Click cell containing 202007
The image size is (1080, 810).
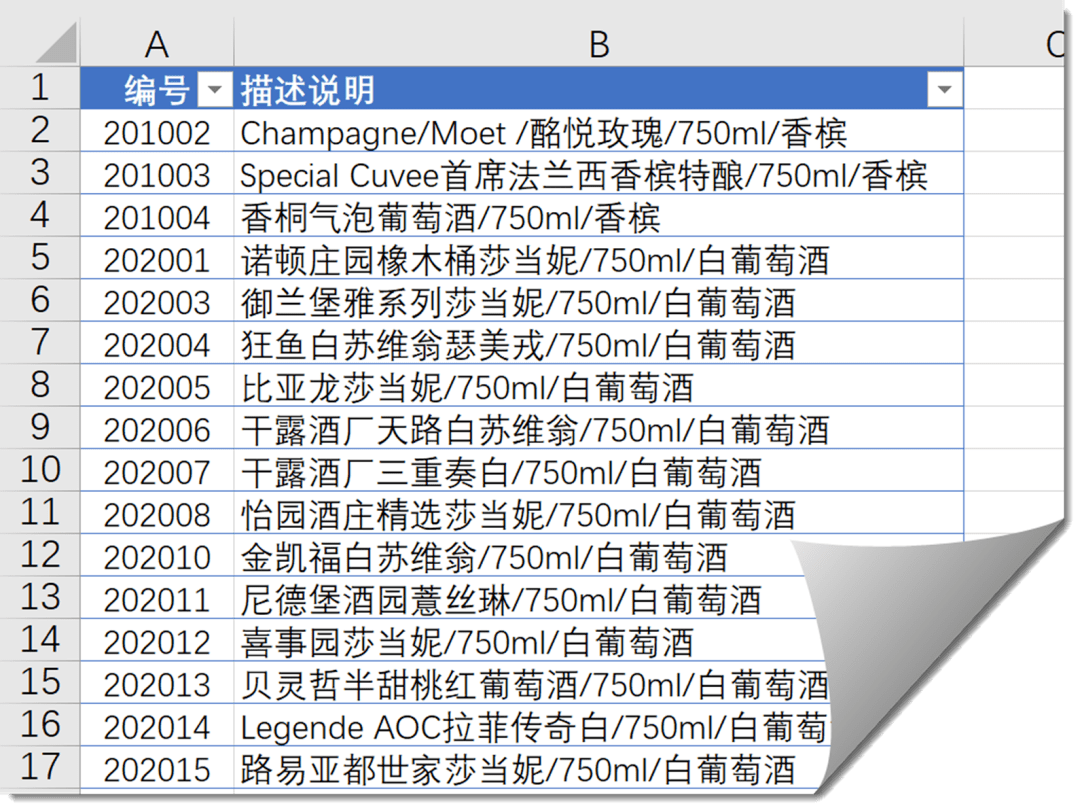157,472
